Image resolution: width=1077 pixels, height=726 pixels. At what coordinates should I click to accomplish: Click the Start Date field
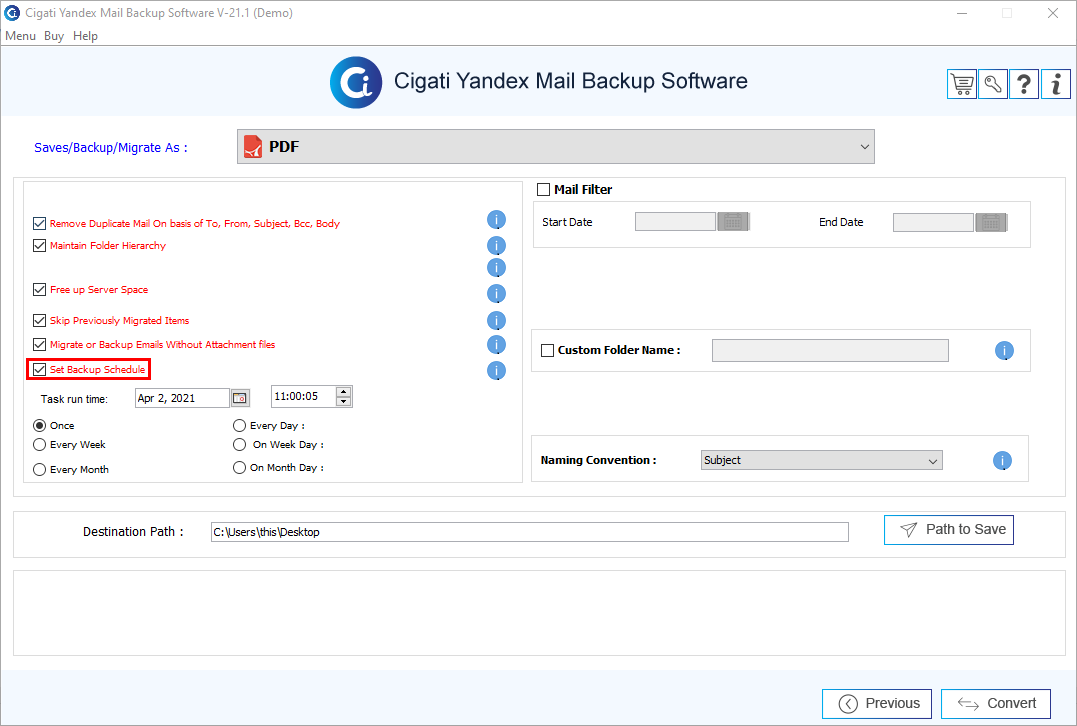pyautogui.click(x=675, y=222)
